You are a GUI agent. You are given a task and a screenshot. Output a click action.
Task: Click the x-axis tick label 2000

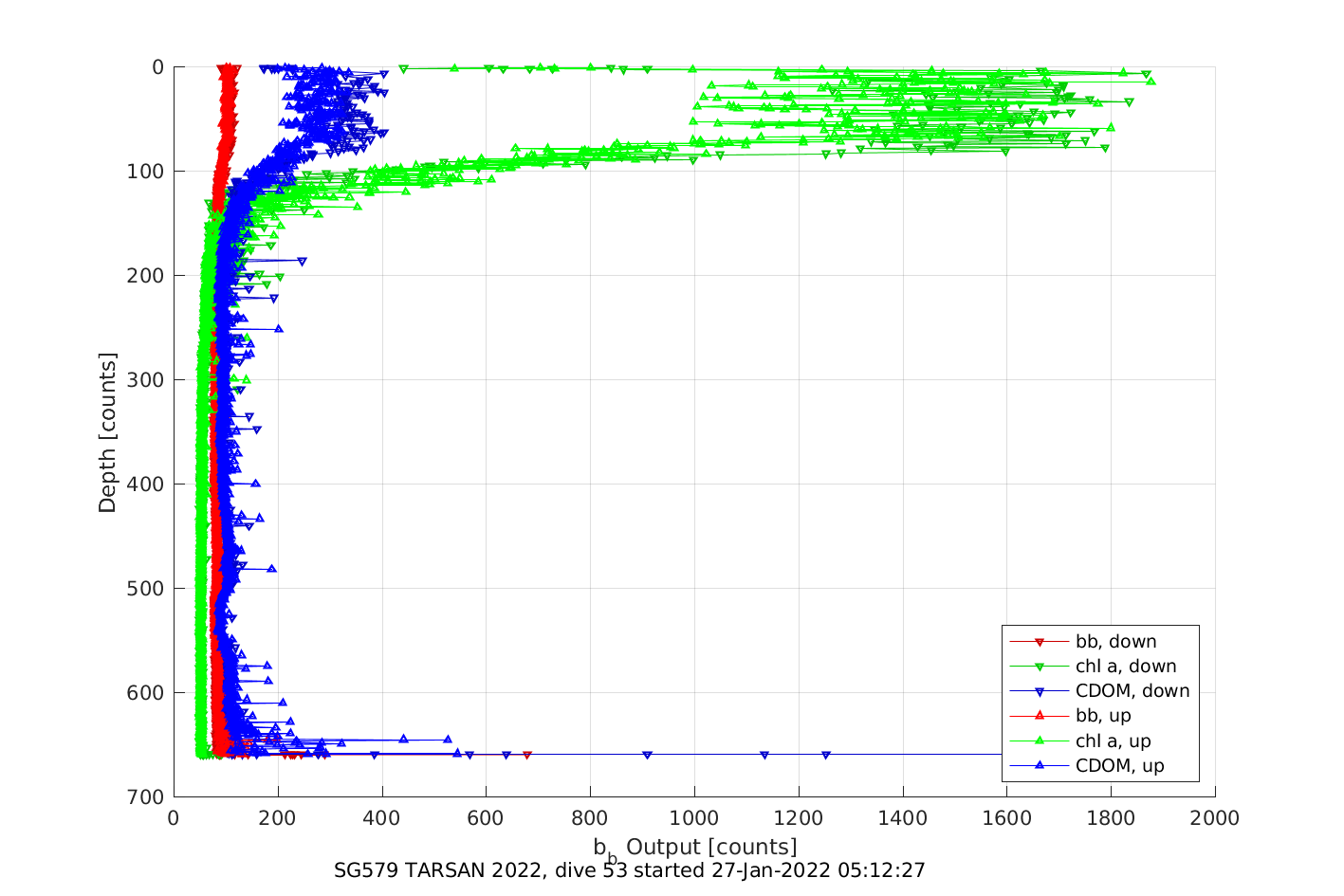point(1215,818)
